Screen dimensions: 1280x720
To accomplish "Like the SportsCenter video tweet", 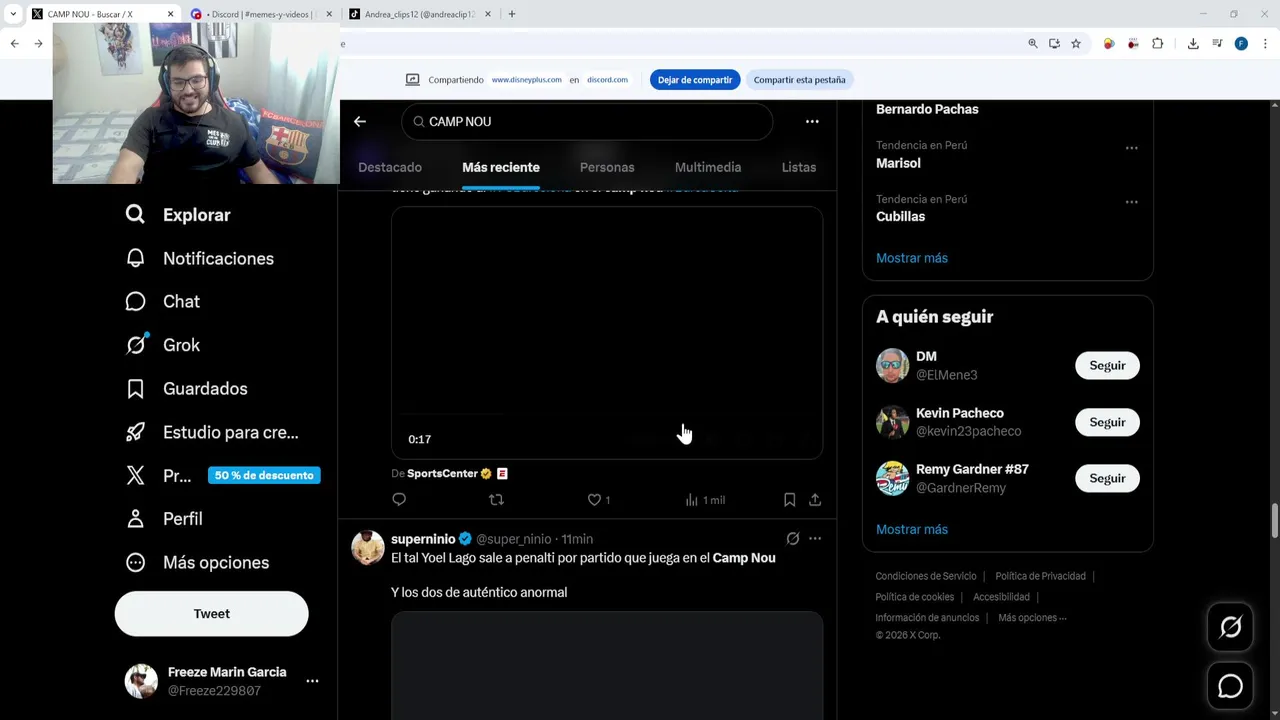I will coord(598,500).
